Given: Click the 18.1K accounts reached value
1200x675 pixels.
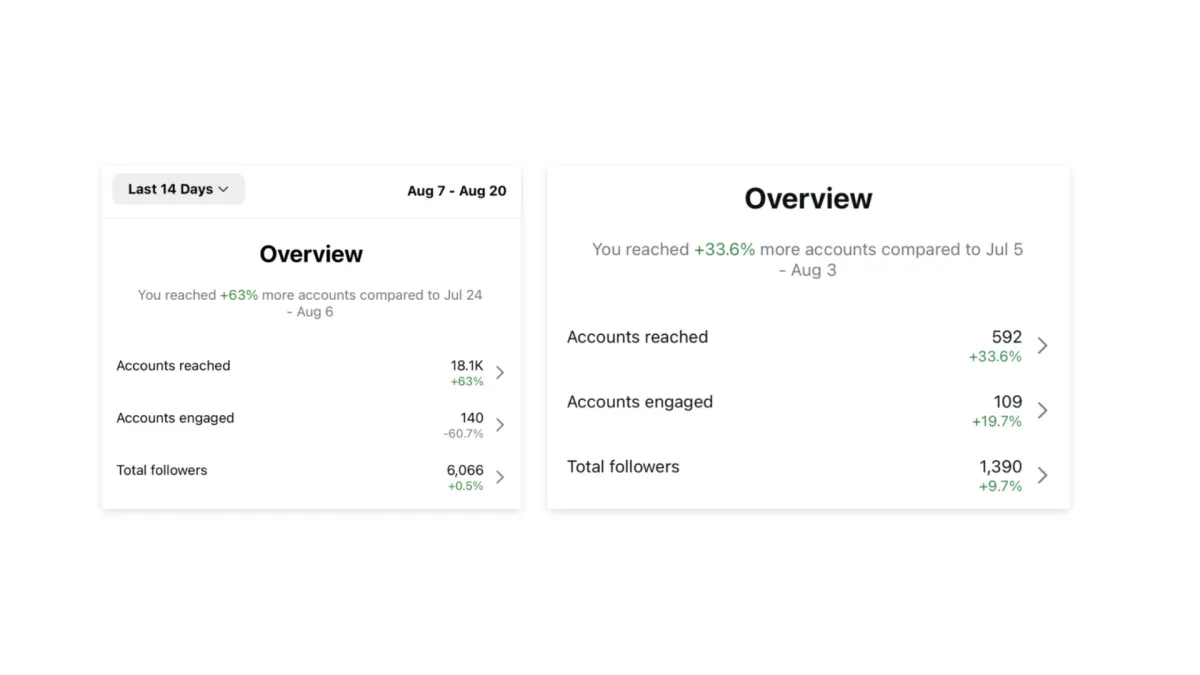Looking at the screenshot, I should [x=467, y=366].
